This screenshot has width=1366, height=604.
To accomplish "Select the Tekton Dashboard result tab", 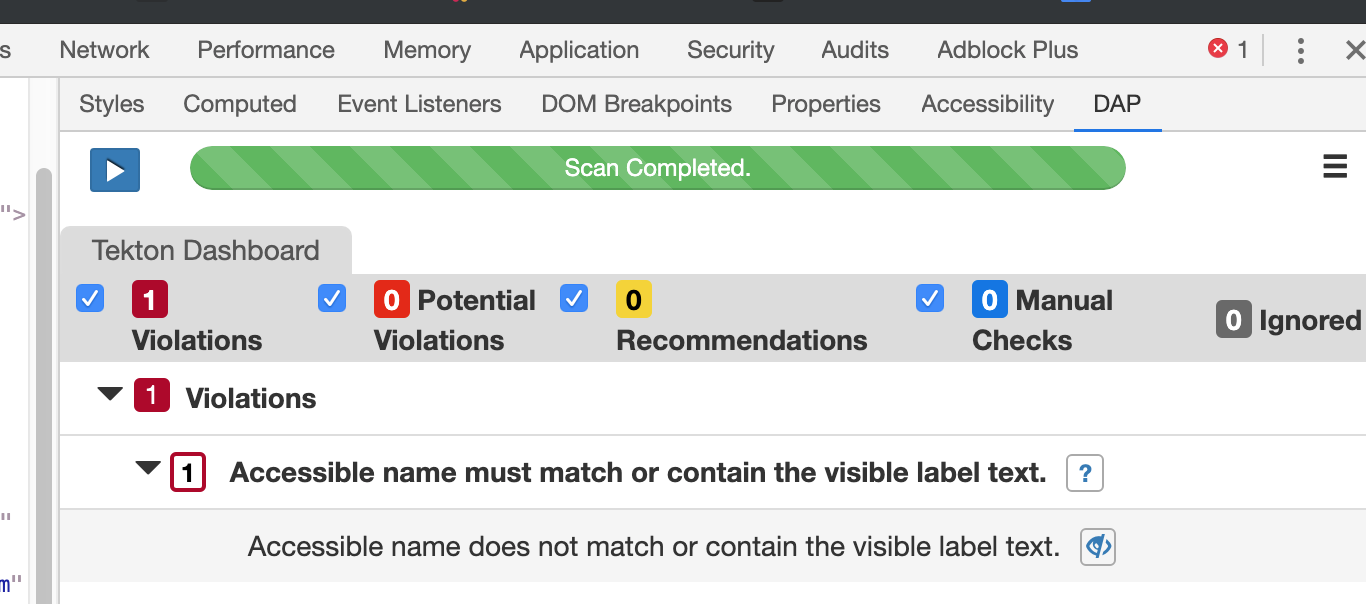I will click(205, 250).
